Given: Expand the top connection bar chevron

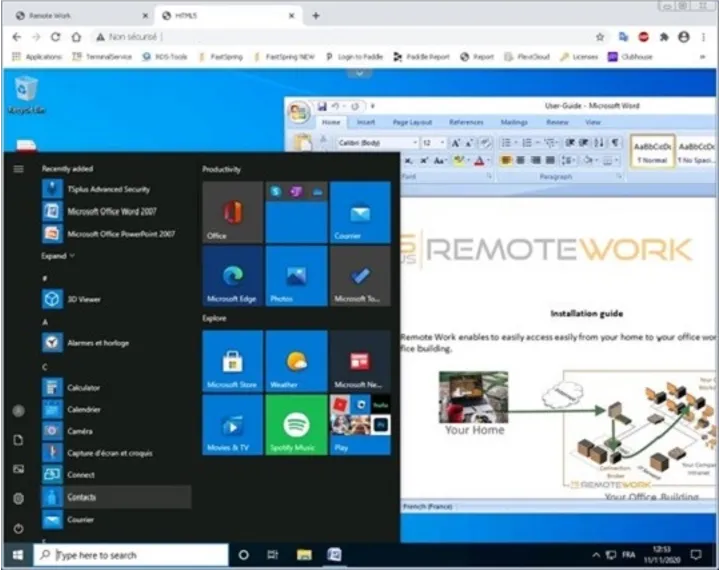Looking at the screenshot, I should point(360,73).
